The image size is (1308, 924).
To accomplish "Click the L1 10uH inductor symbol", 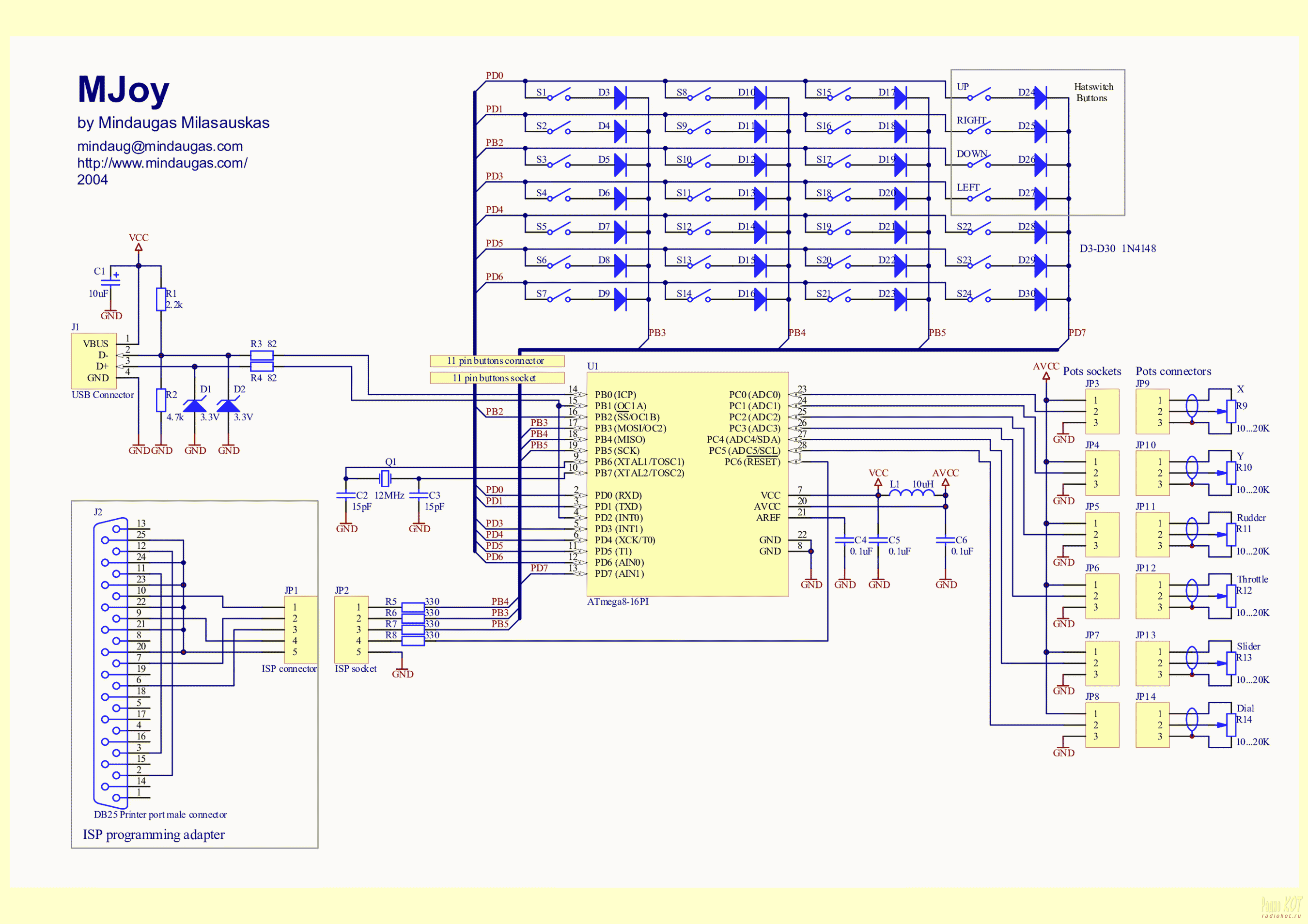I will pyautogui.click(x=912, y=493).
